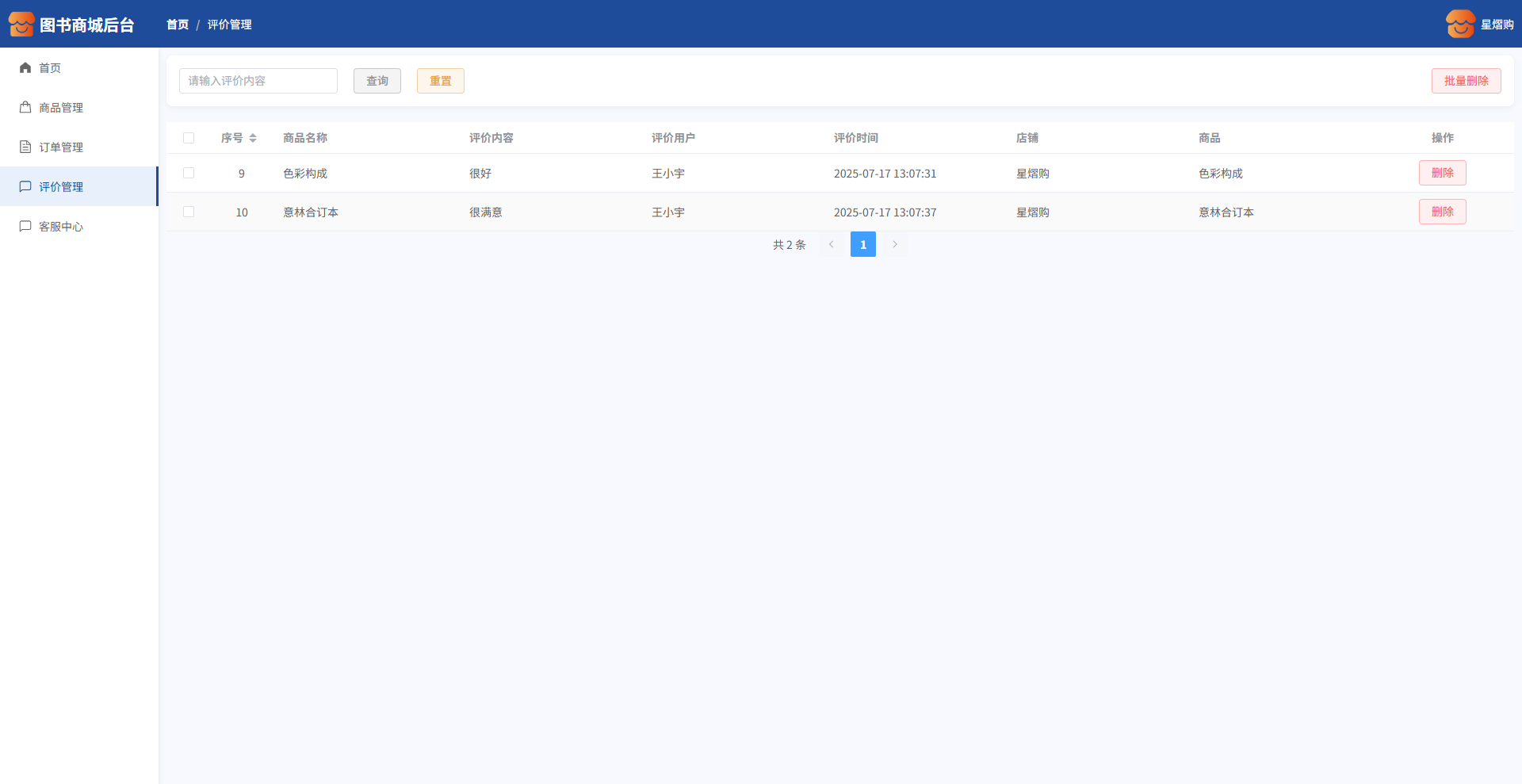
Task: Select page 1 in pagination
Action: (863, 244)
